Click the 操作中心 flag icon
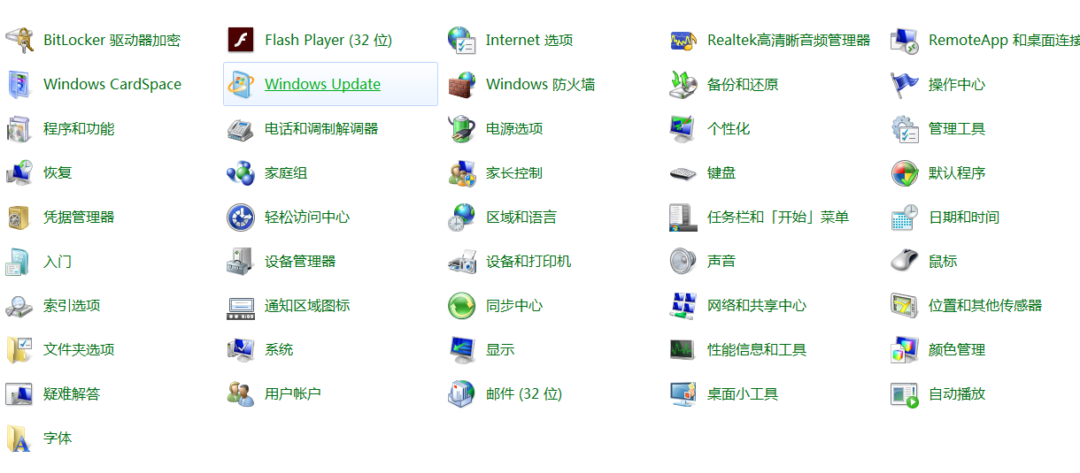This screenshot has width=1080, height=473. pyautogui.click(x=904, y=84)
